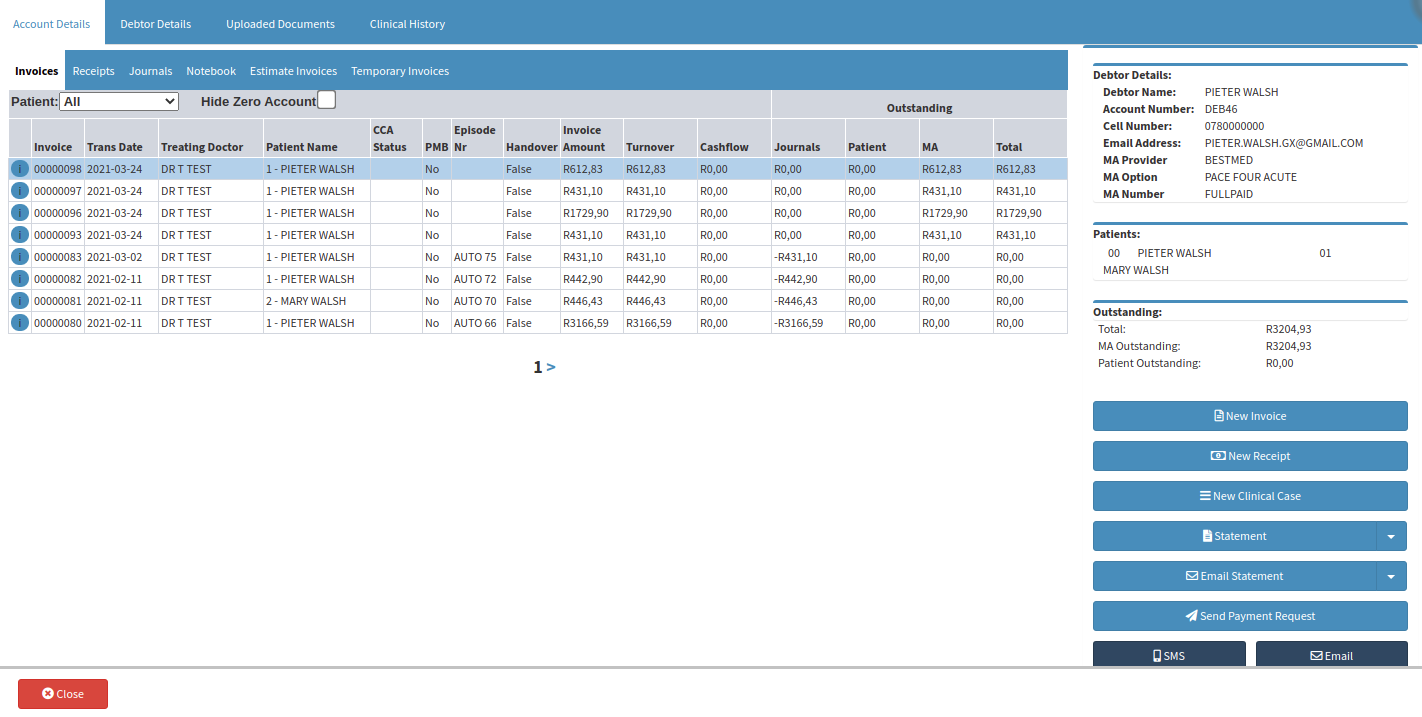This screenshot has height=717, width=1422.
Task: Click info icon for Mary Walsh invoice 00000081
Action: [20, 301]
